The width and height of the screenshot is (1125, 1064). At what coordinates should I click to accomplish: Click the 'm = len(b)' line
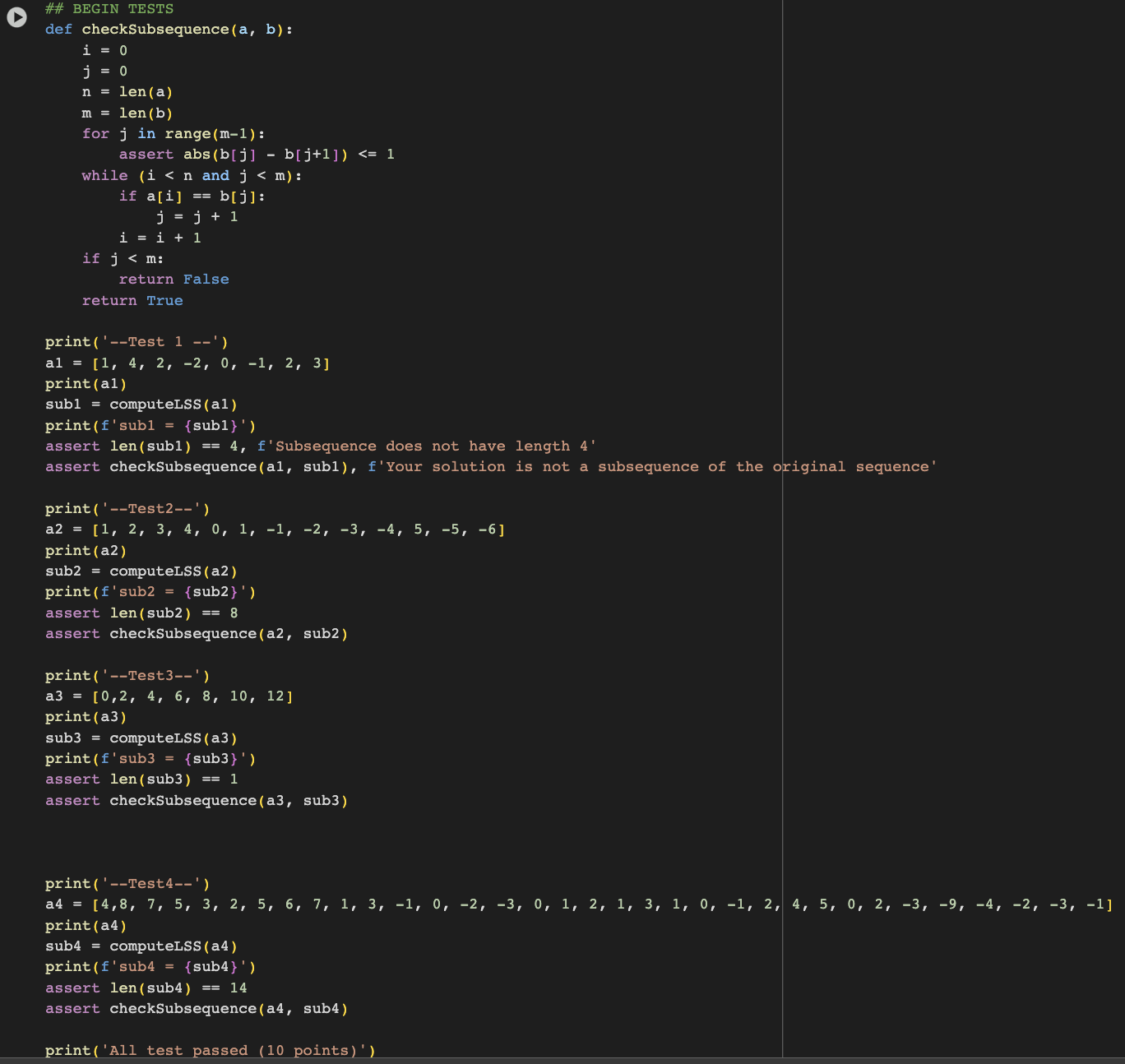click(x=127, y=113)
